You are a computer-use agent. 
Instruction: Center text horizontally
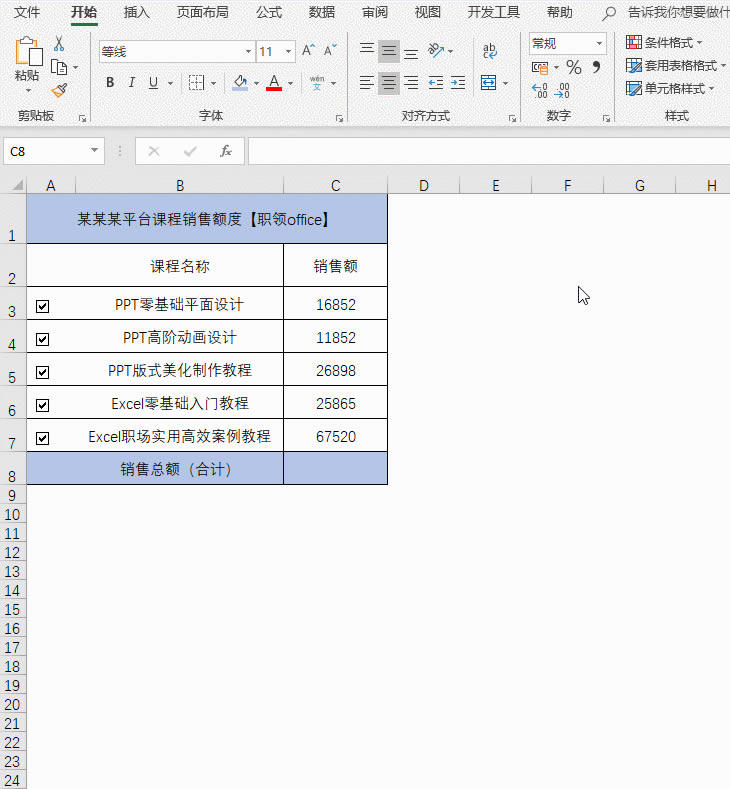(388, 83)
